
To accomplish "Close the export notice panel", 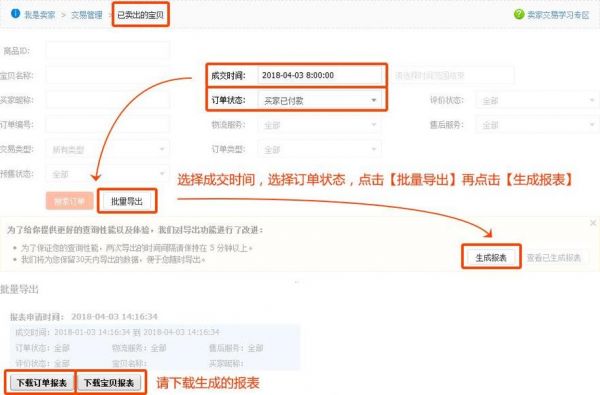I will point(593,223).
